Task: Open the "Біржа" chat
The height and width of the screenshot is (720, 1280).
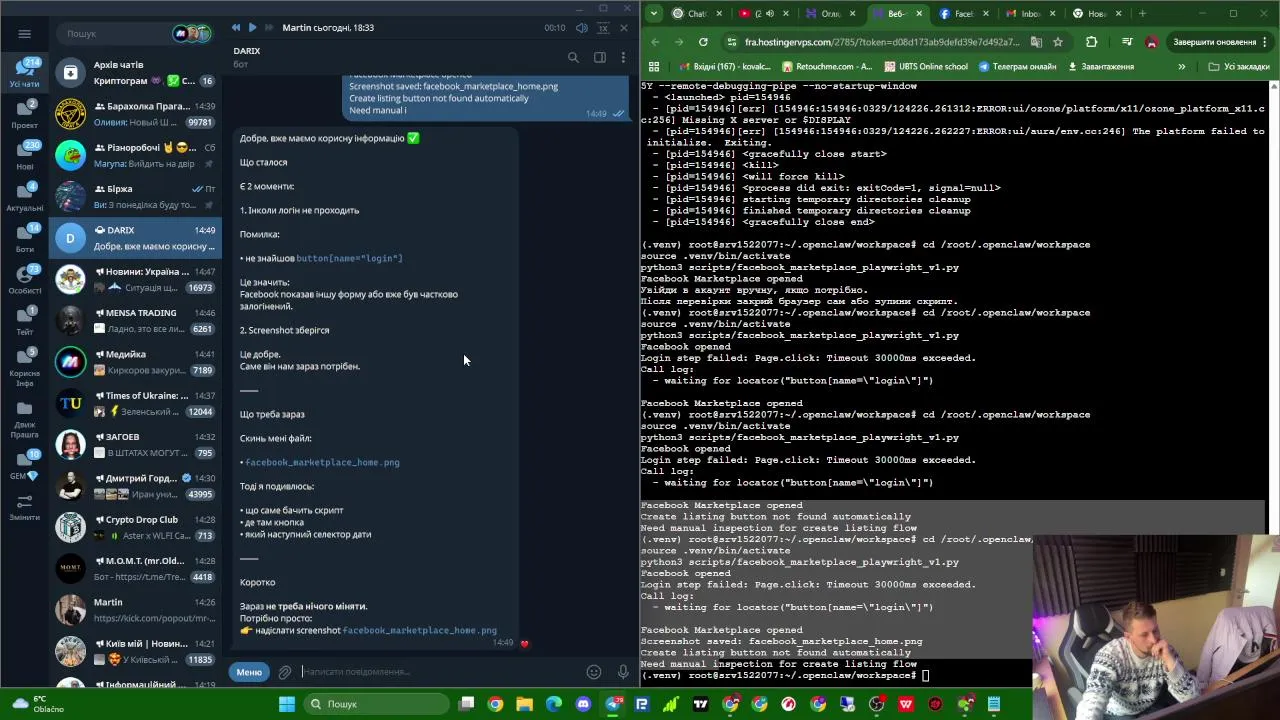Action: click(136, 196)
